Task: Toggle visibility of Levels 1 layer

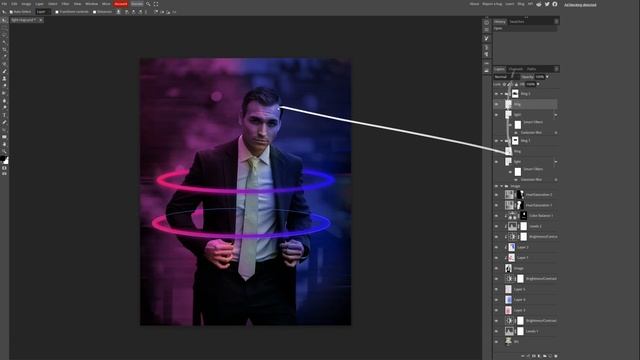Action: [496, 331]
